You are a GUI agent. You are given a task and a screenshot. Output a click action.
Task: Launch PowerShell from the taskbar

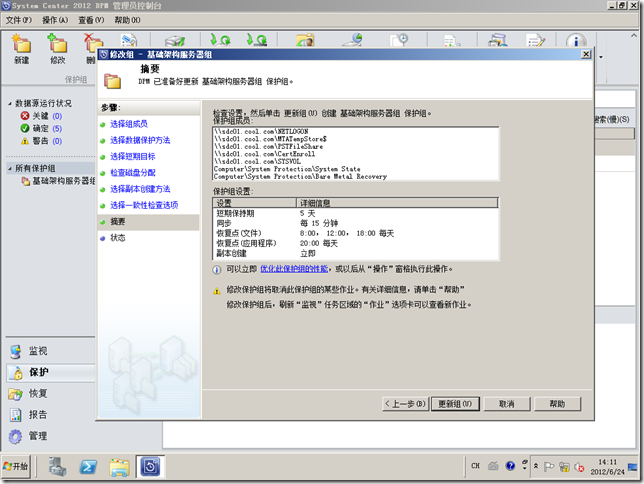tap(88, 467)
